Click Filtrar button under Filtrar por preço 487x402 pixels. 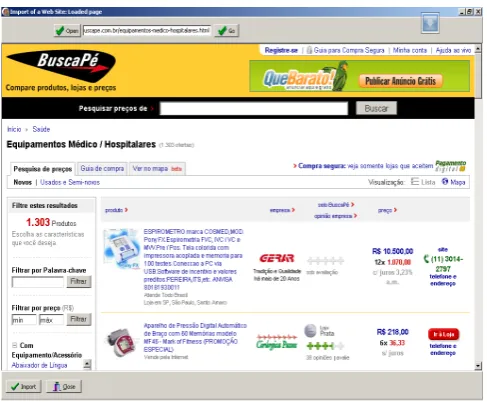coord(79,319)
